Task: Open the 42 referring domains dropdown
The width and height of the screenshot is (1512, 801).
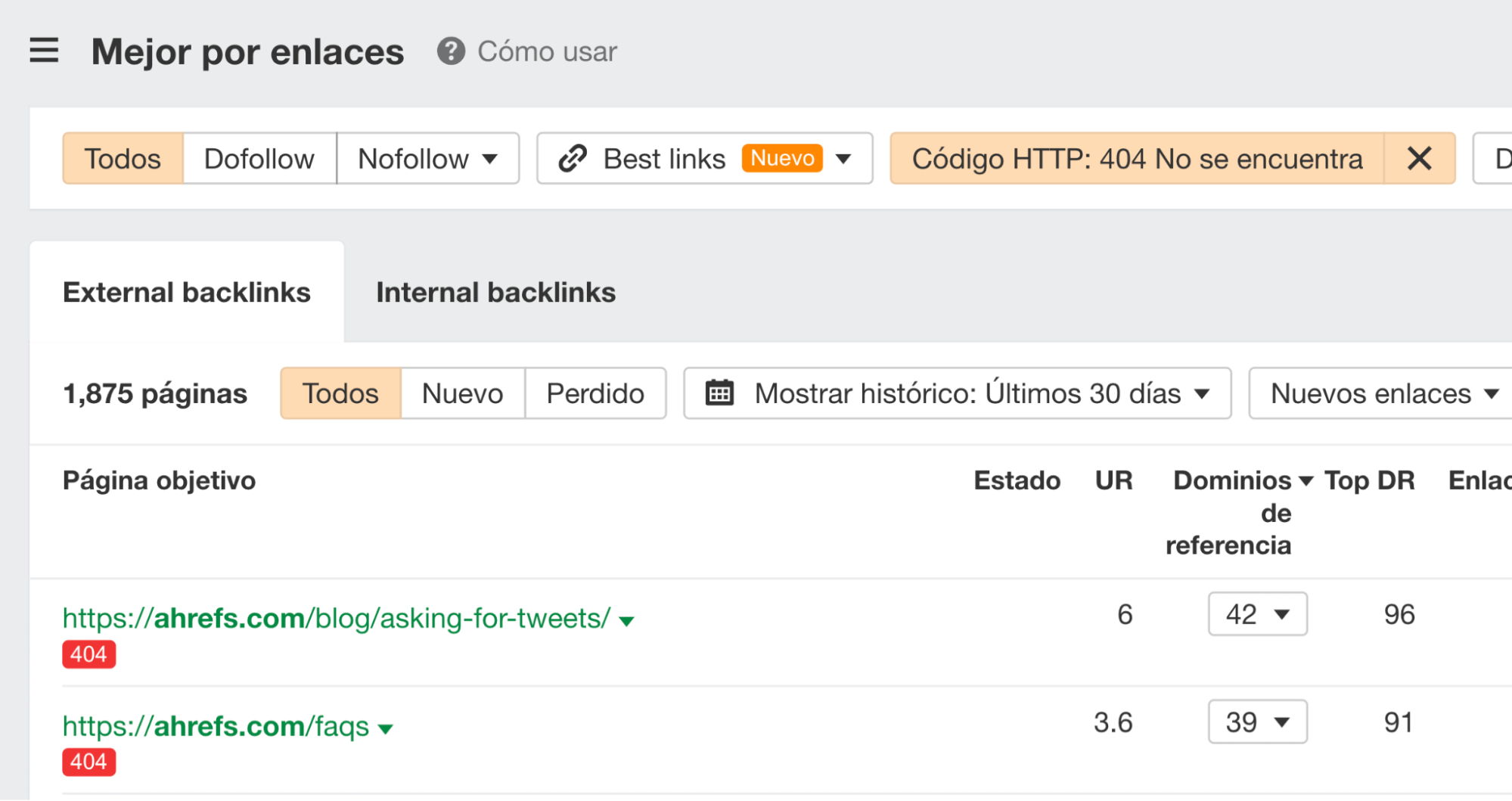Action: [1256, 614]
